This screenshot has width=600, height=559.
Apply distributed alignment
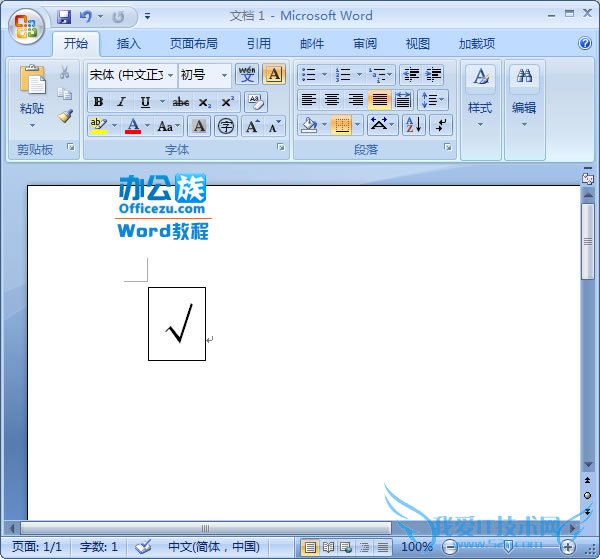click(403, 100)
